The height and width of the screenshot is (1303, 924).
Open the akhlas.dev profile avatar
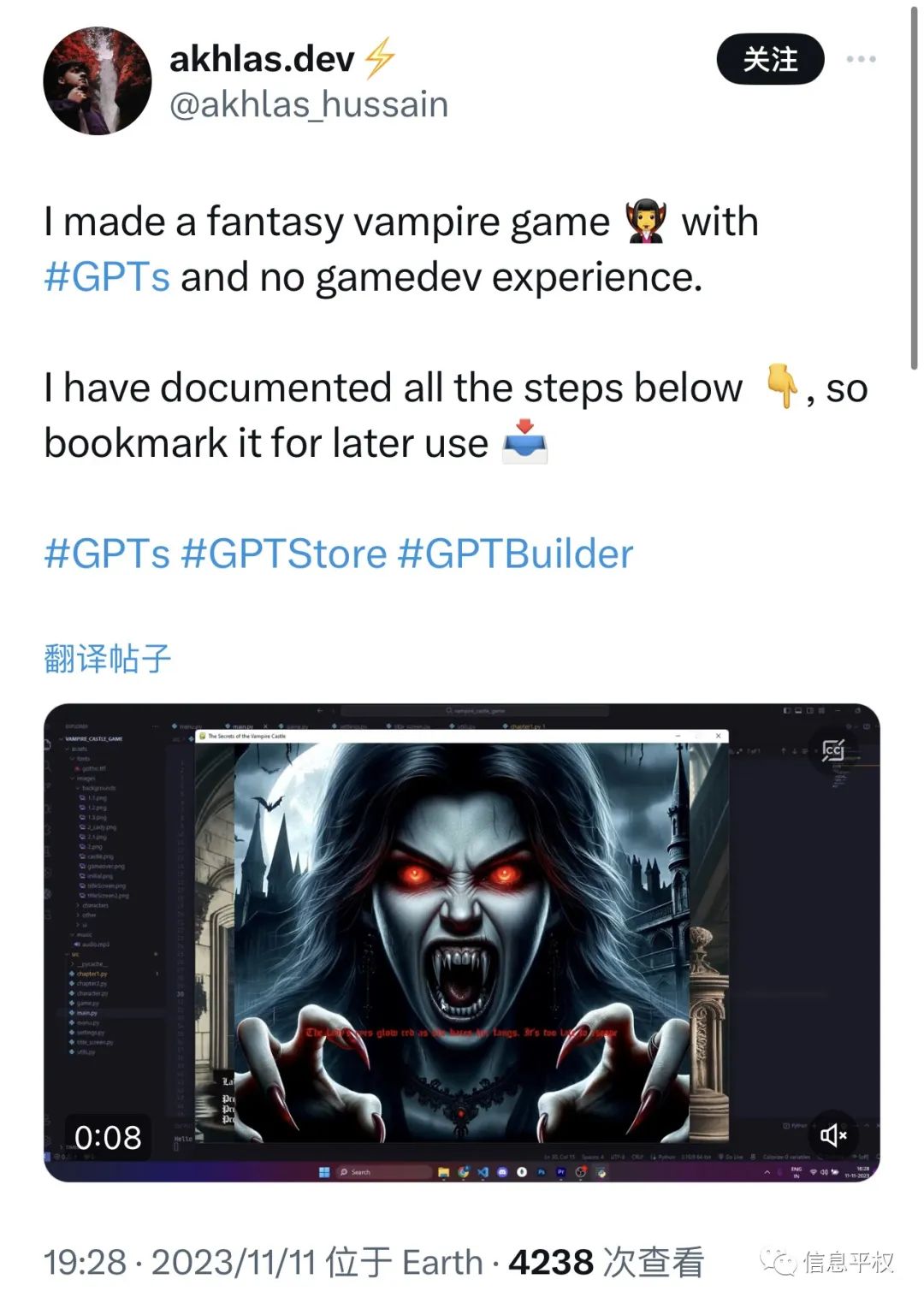pos(97,80)
